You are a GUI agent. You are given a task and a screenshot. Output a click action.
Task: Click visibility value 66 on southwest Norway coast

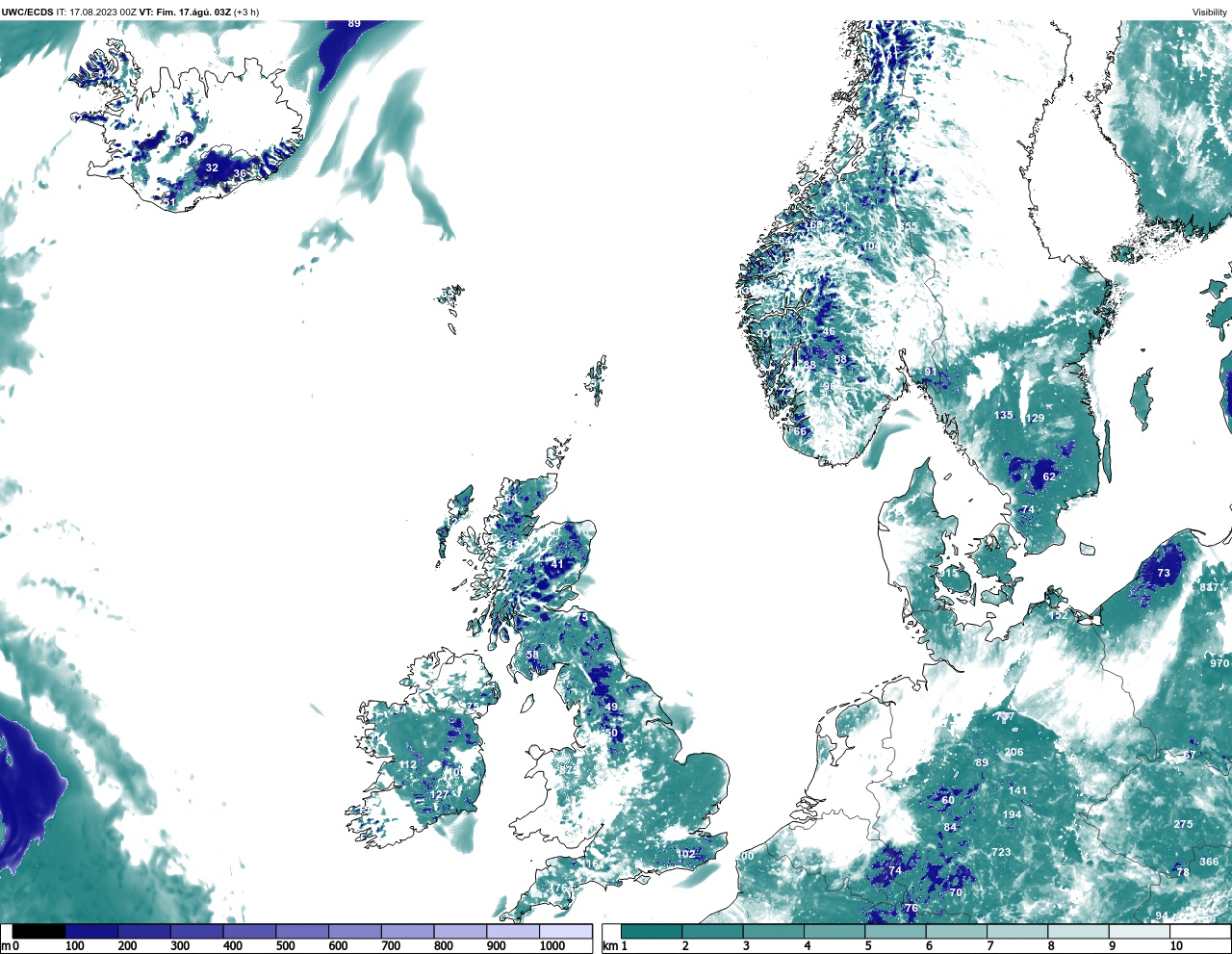(800, 431)
